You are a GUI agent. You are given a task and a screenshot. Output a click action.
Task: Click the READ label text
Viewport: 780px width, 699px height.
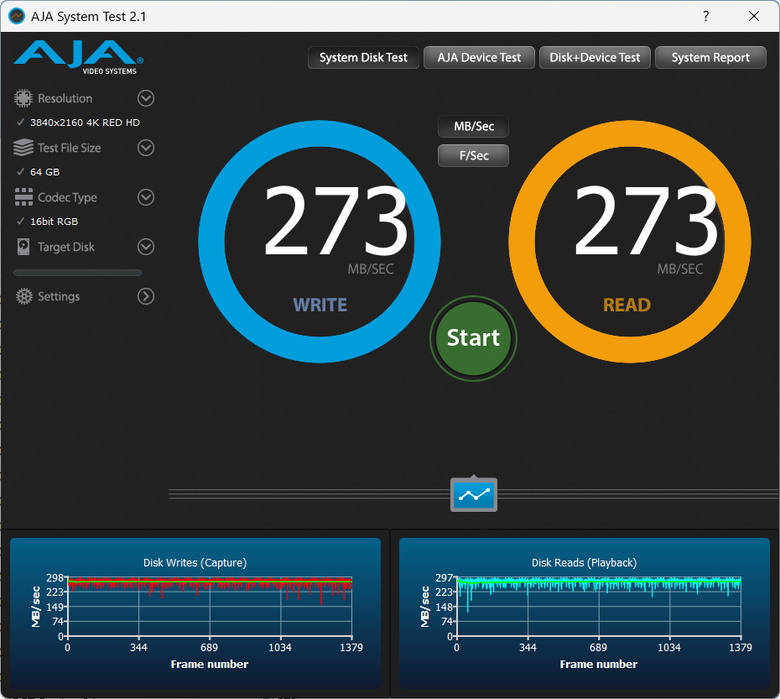(x=627, y=305)
